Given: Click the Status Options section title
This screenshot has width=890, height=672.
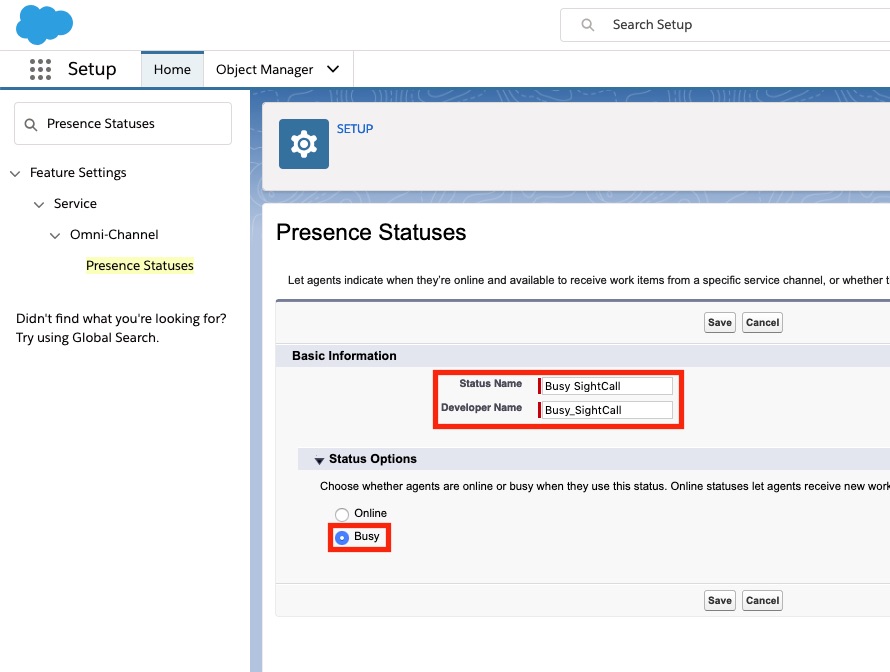Looking at the screenshot, I should 373,459.
